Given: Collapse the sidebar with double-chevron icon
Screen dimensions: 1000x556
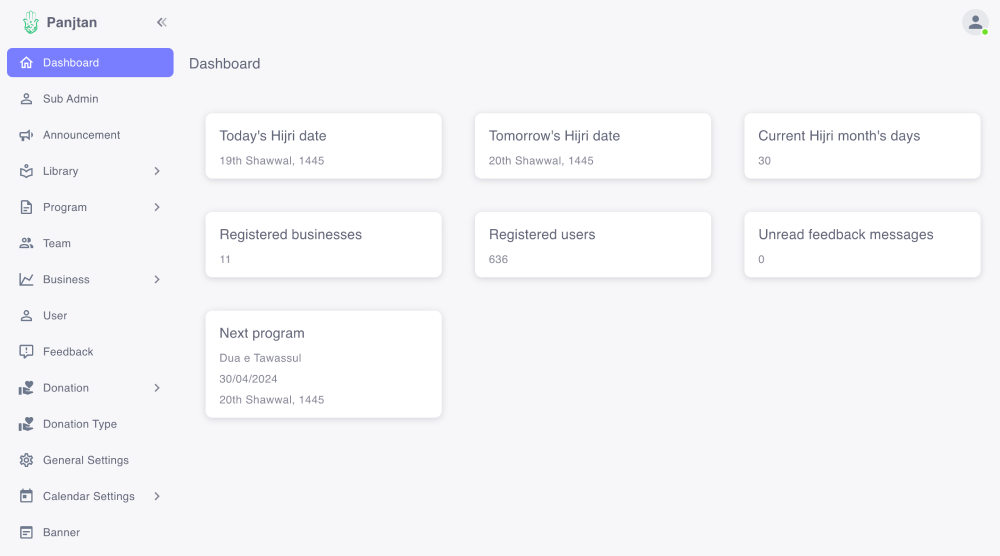Looking at the screenshot, I should 161,22.
